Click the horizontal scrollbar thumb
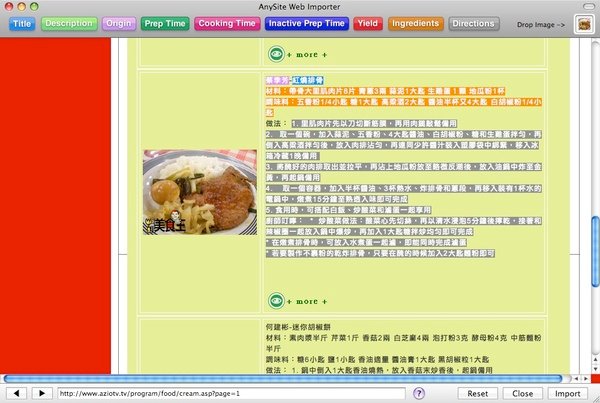This screenshot has height=403, width=600. (x=282, y=379)
